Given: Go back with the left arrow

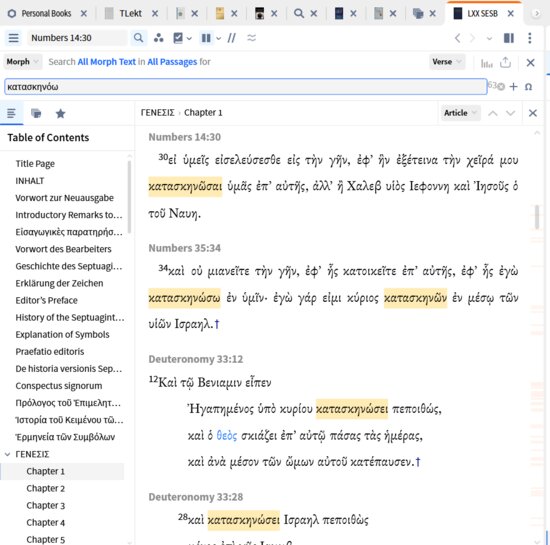Looking at the screenshot, I should (457, 38).
